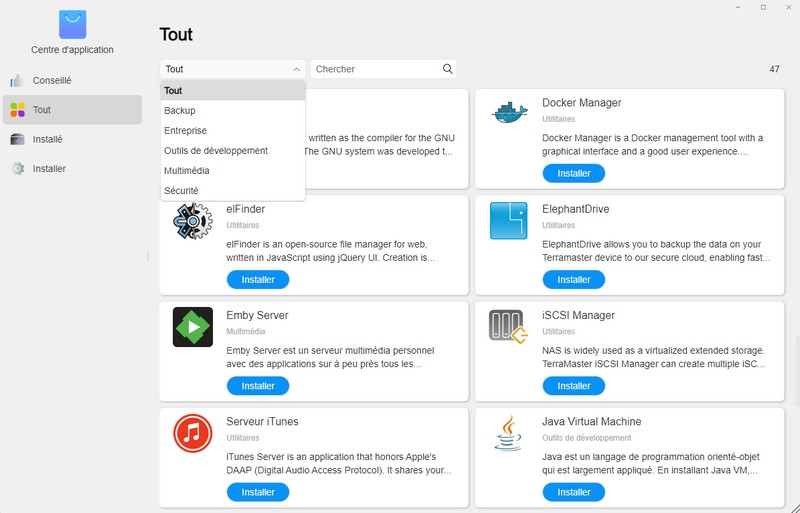Viewport: 800px width, 513px height.
Task: Click the iSCSI Manager drive icon
Action: coord(508,327)
